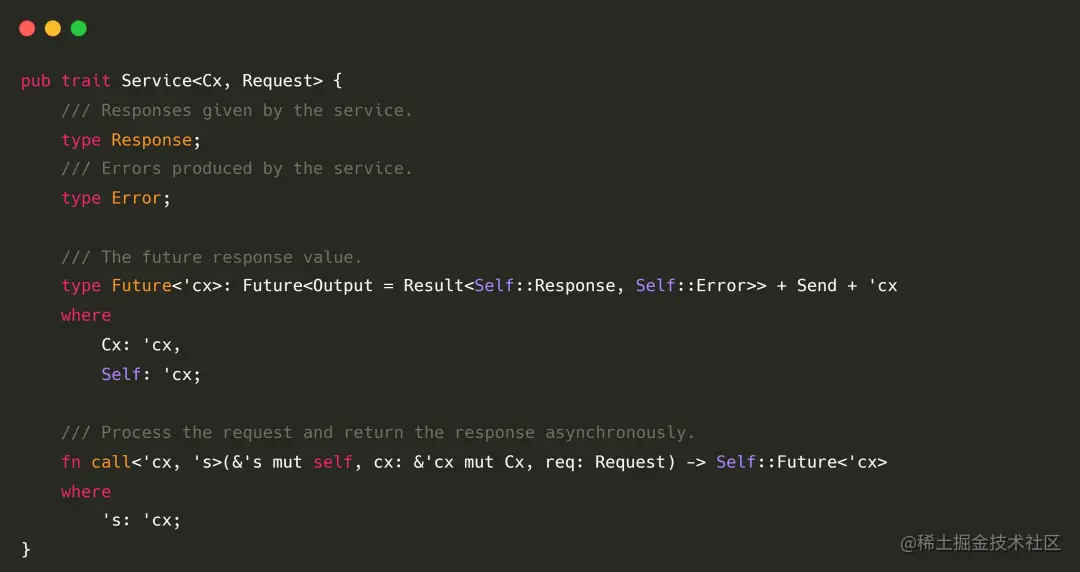Screen dimensions: 1080x572
Task: Click the orange 'Error' type name
Action: click(x=136, y=198)
